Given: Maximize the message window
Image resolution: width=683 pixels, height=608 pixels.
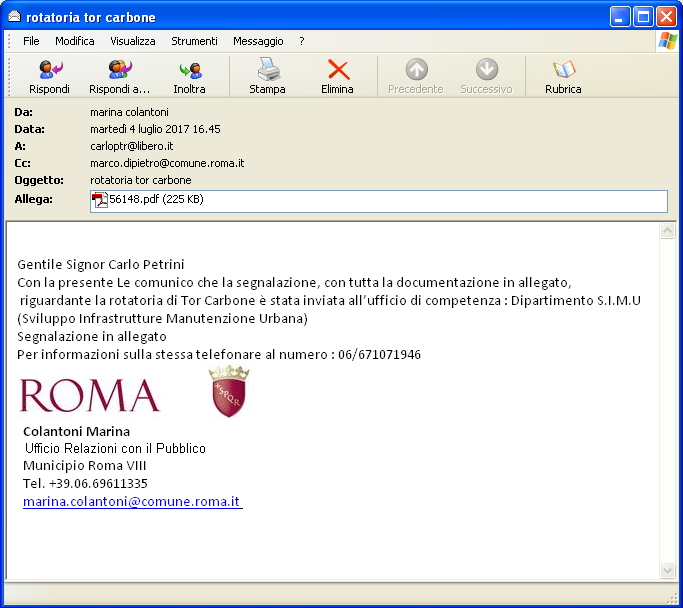Looking at the screenshot, I should [x=643, y=17].
